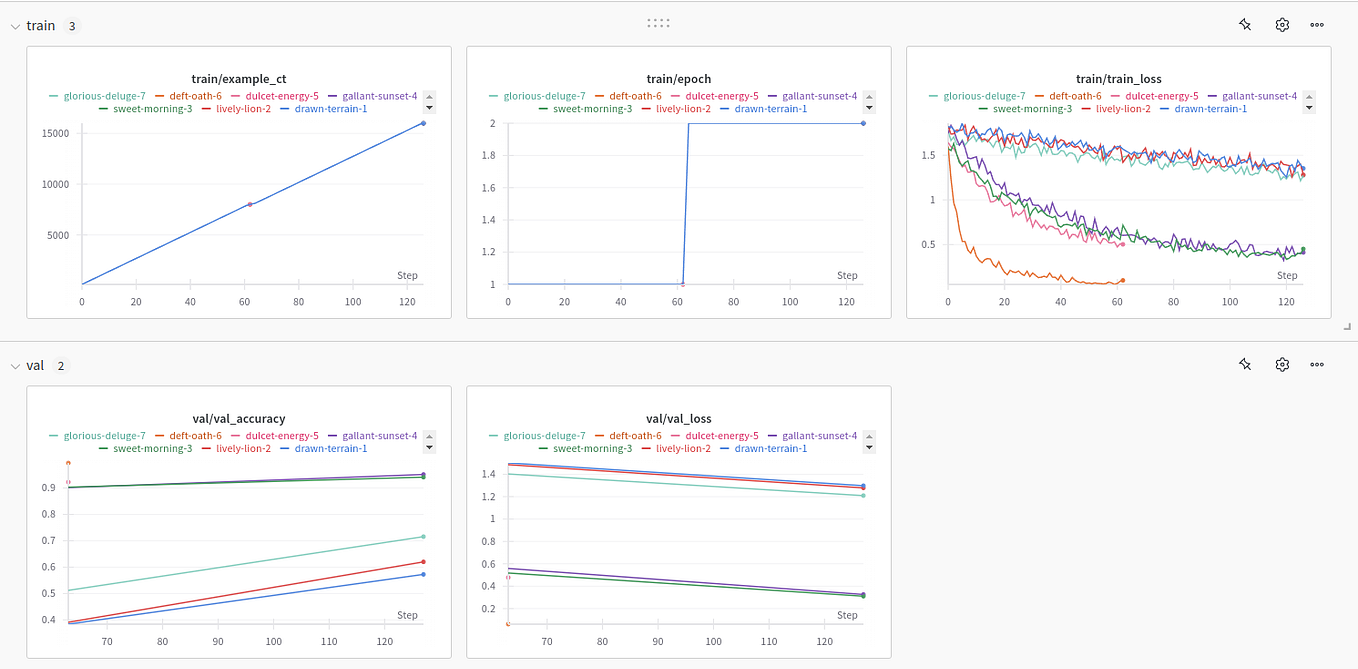
Task: Click the legend down arrow on train/epoch chart
Action: point(869,110)
